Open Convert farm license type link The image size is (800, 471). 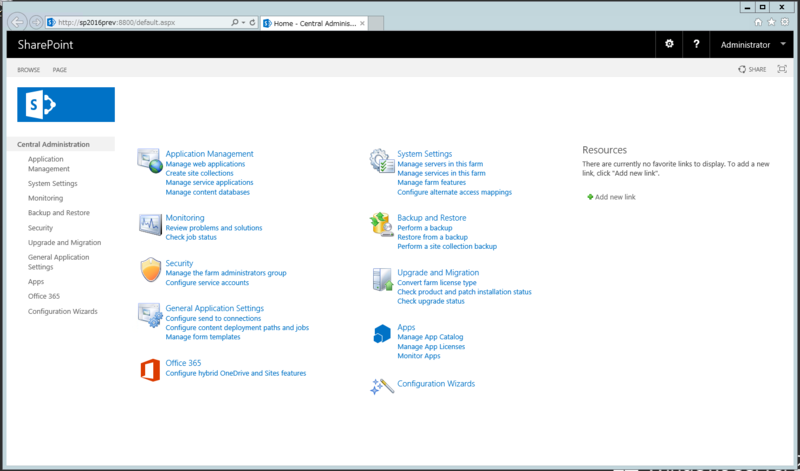point(437,282)
